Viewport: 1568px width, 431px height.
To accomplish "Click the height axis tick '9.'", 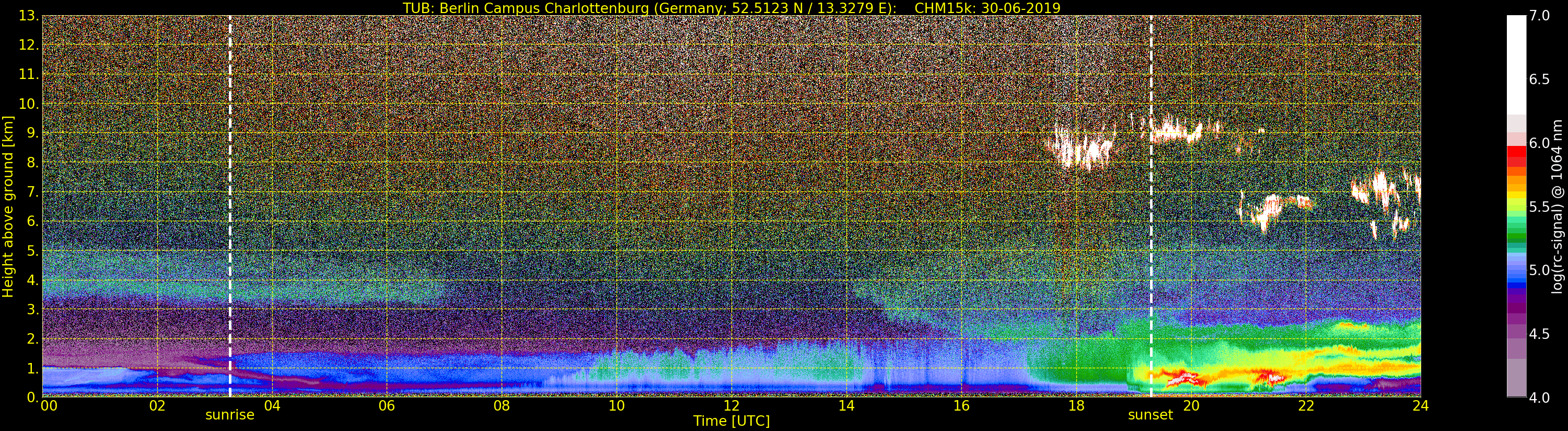I will (32, 133).
